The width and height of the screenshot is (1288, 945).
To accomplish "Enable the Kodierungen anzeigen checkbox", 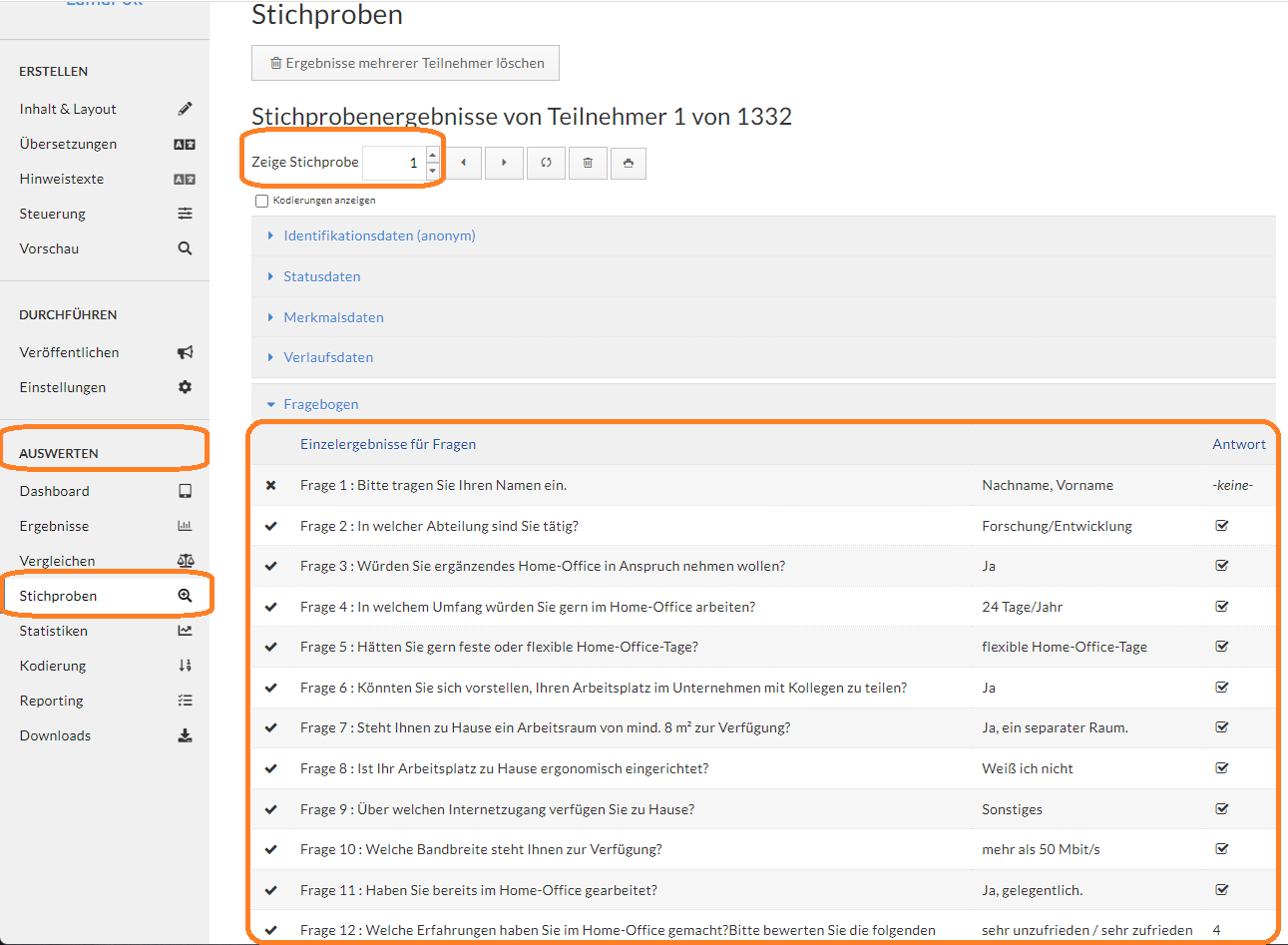I will (261, 201).
